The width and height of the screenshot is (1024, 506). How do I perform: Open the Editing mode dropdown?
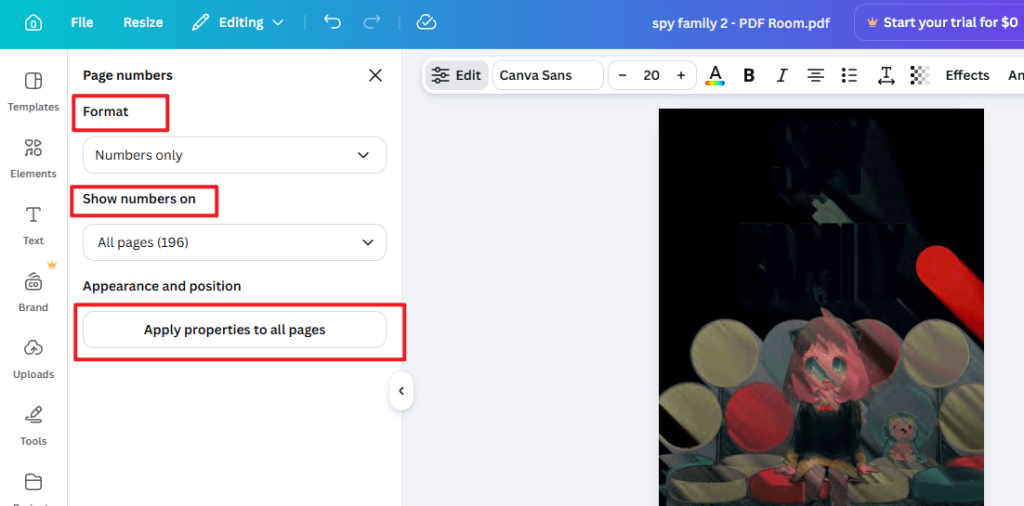238,23
